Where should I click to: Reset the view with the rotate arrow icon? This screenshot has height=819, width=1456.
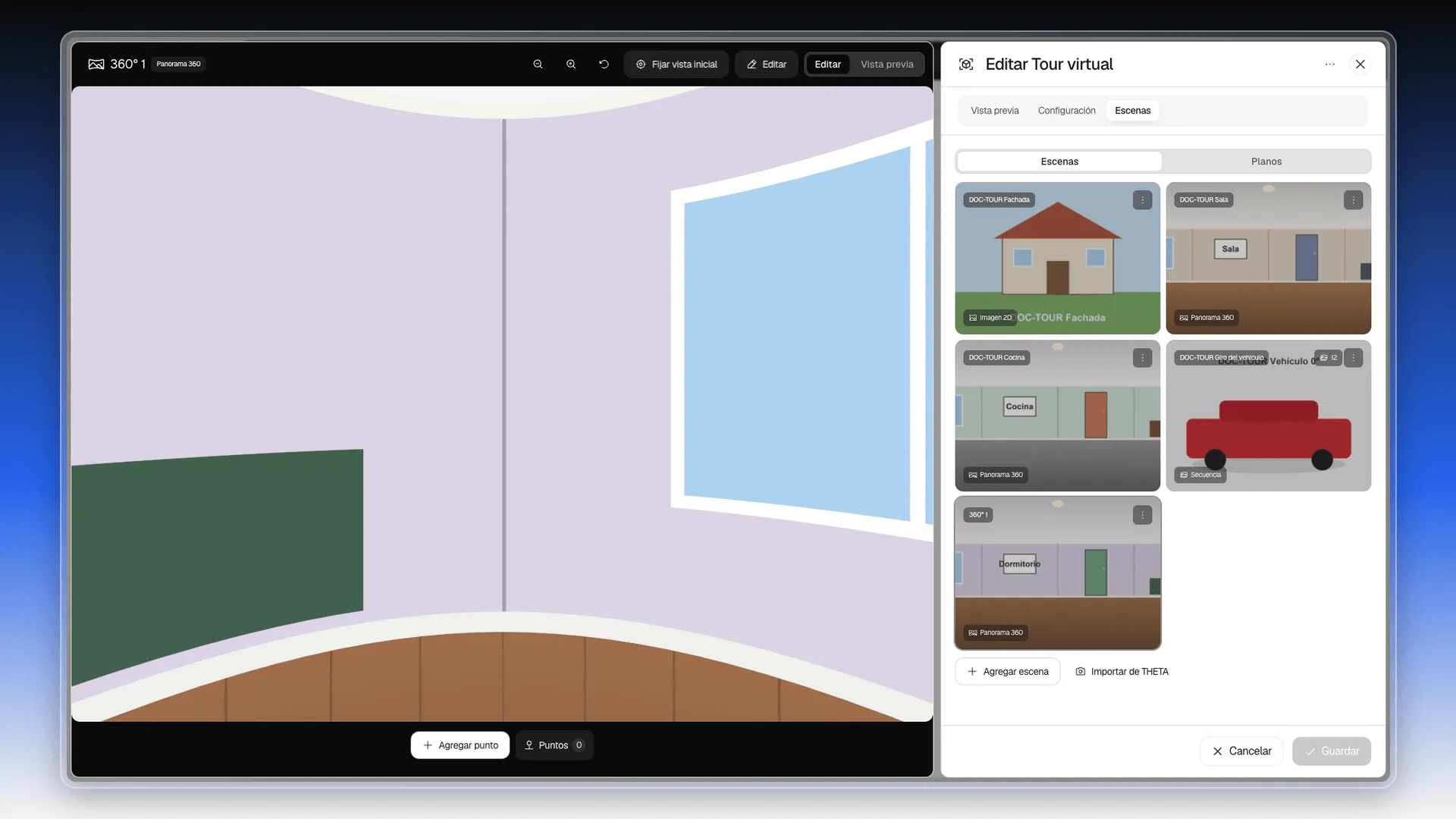click(x=604, y=64)
